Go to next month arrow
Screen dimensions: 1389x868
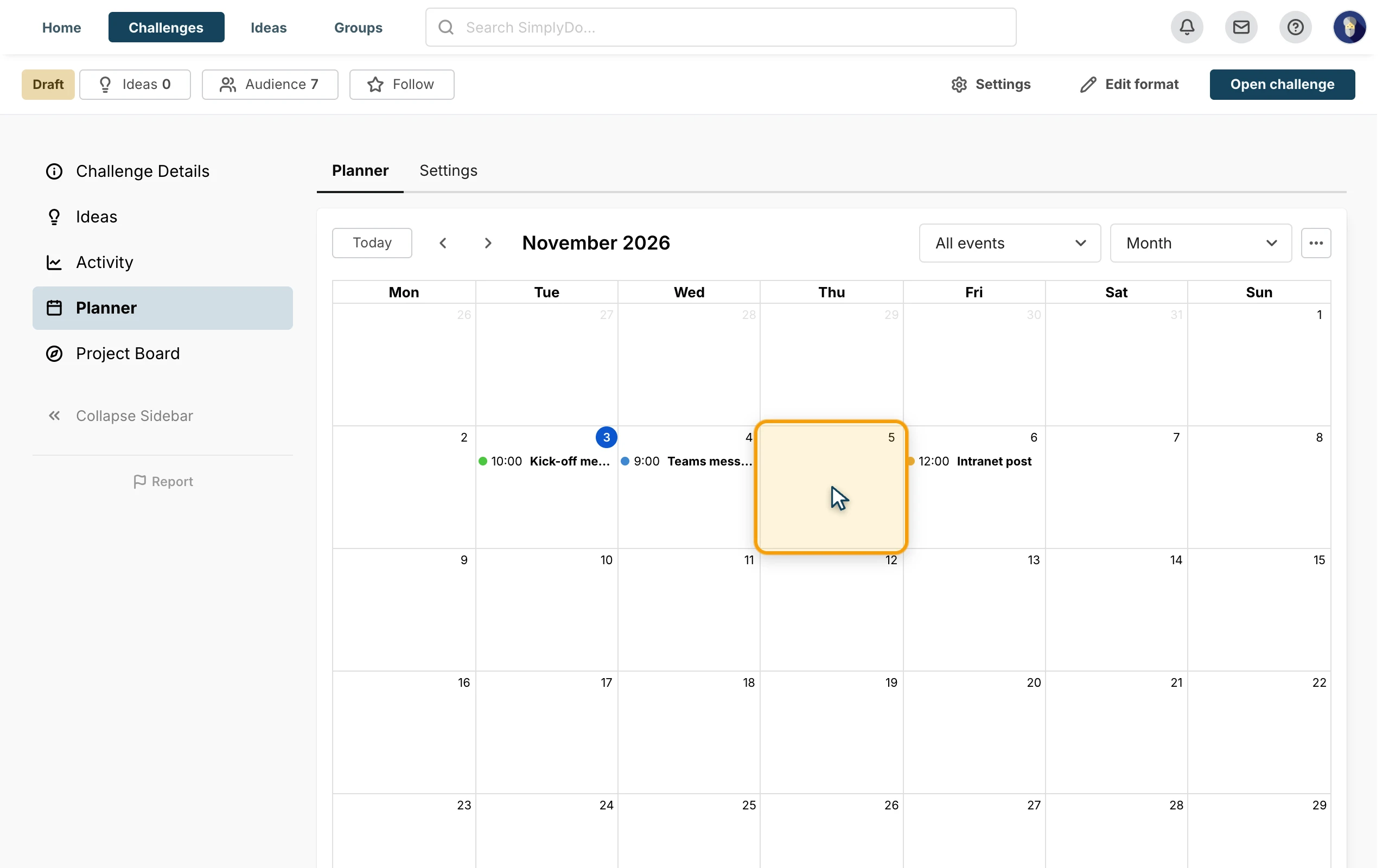[x=488, y=243]
